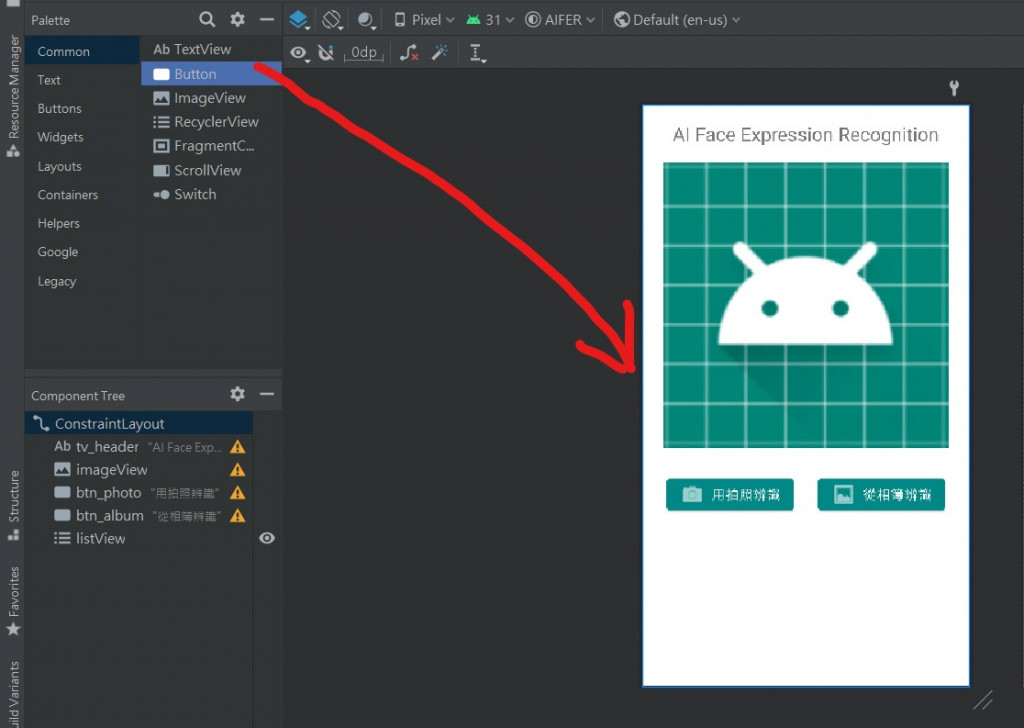
Task: Open Component Tree settings gear
Action: (238, 394)
